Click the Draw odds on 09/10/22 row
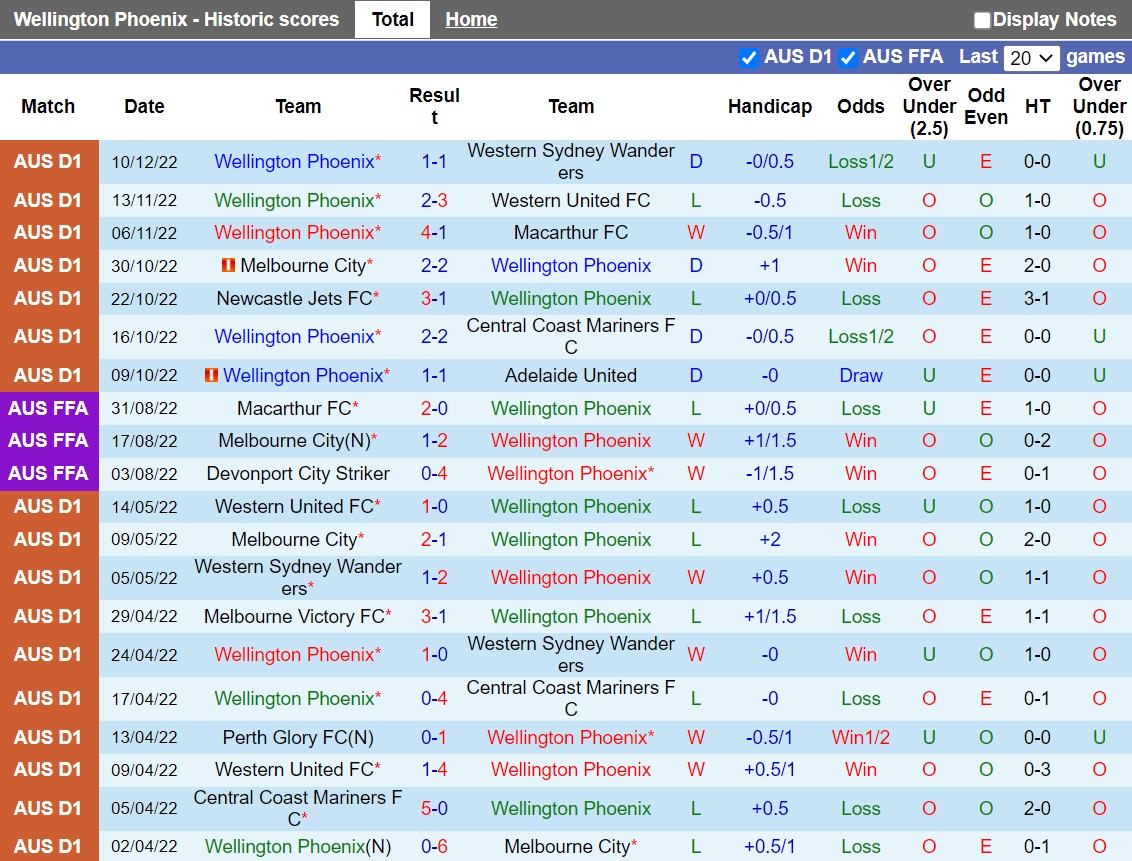This screenshot has width=1132, height=861. 861,375
